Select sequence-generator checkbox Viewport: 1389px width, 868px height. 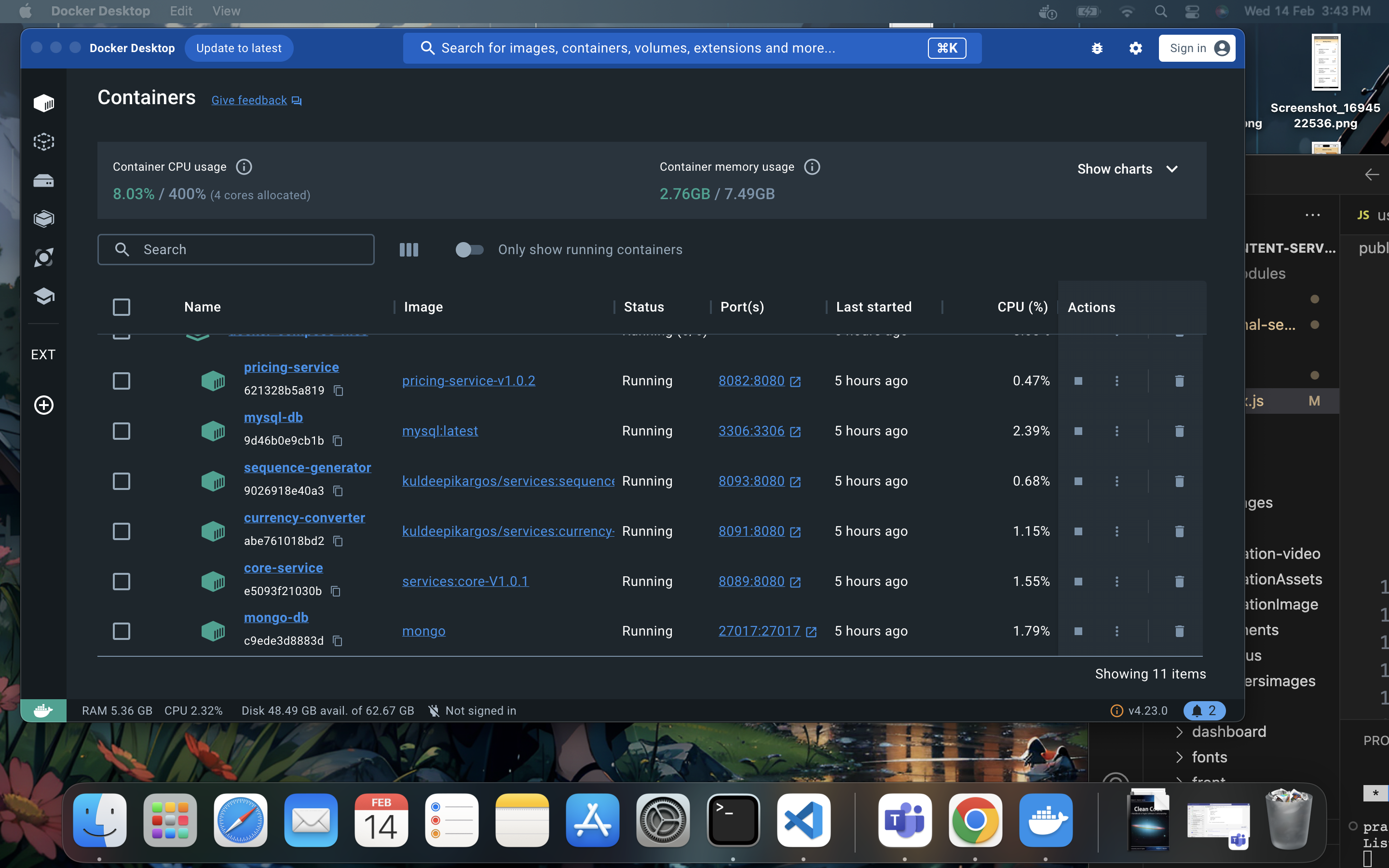click(121, 481)
